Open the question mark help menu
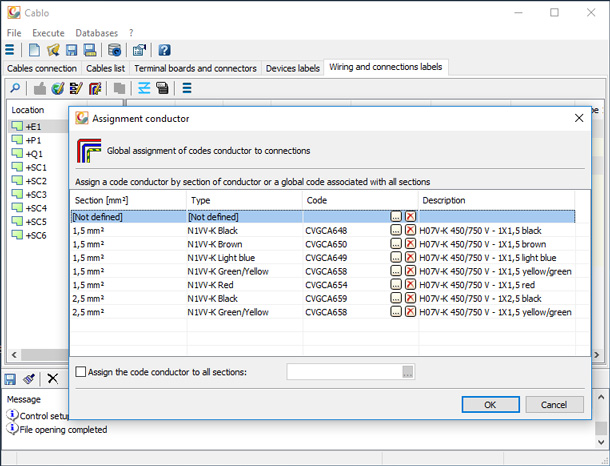This screenshot has width=610, height=466. [x=131, y=33]
